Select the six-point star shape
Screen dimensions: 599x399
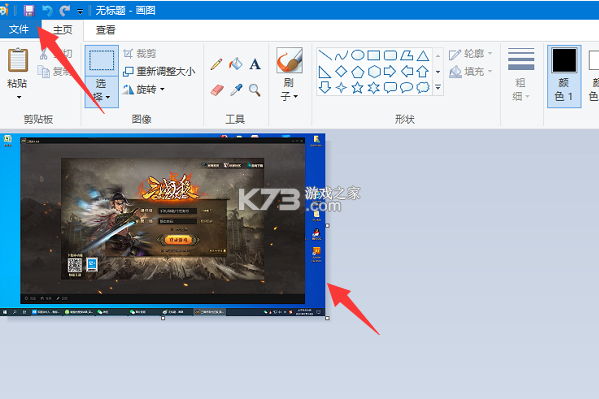374,88
